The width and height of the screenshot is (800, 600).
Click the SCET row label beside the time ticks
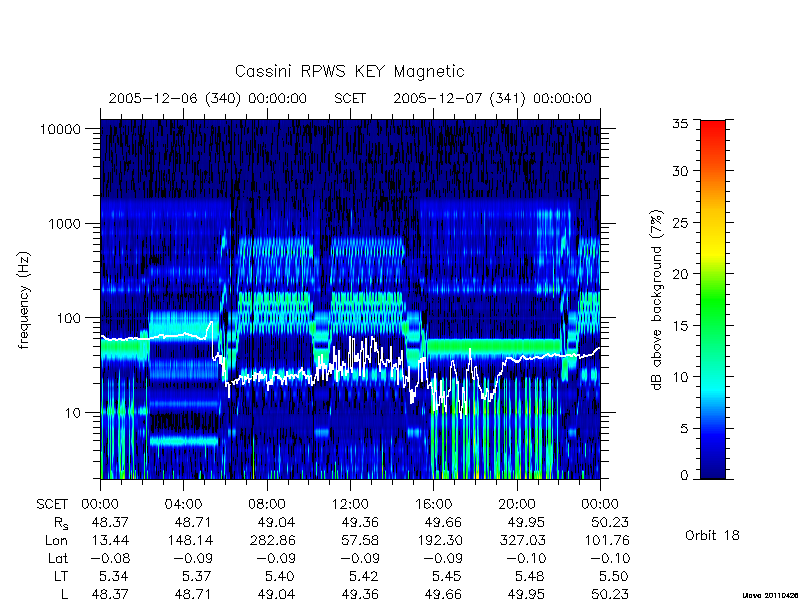pyautogui.click(x=52, y=505)
